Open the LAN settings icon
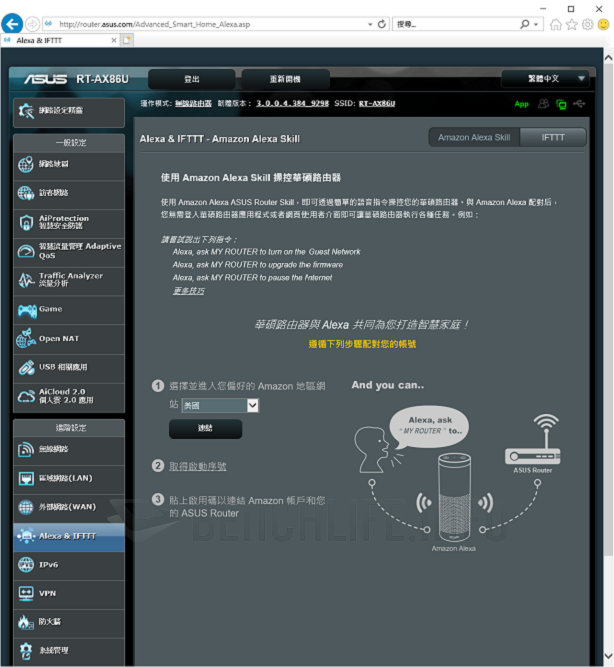 (26, 479)
